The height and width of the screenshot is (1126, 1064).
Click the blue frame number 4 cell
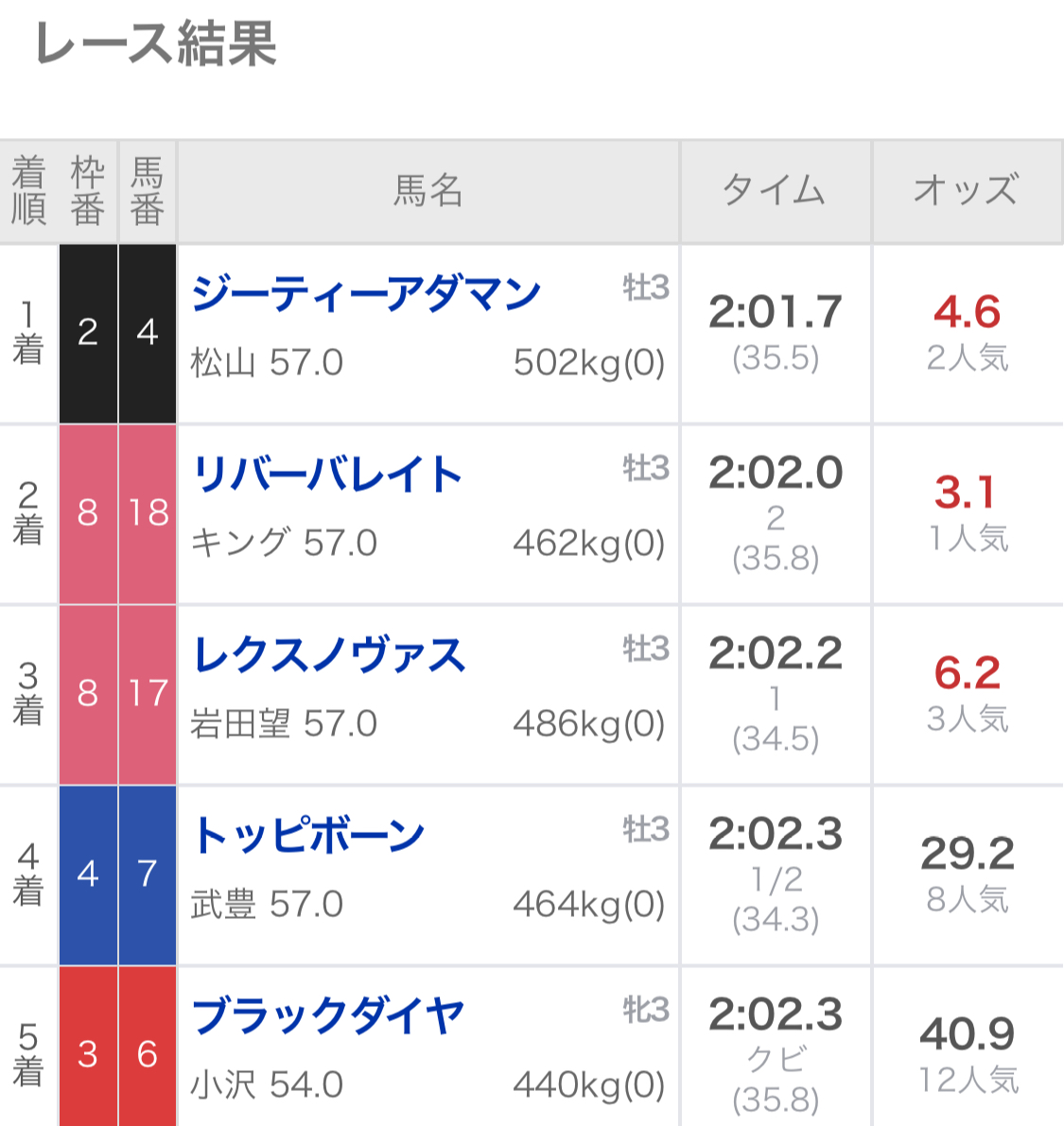tap(88, 875)
